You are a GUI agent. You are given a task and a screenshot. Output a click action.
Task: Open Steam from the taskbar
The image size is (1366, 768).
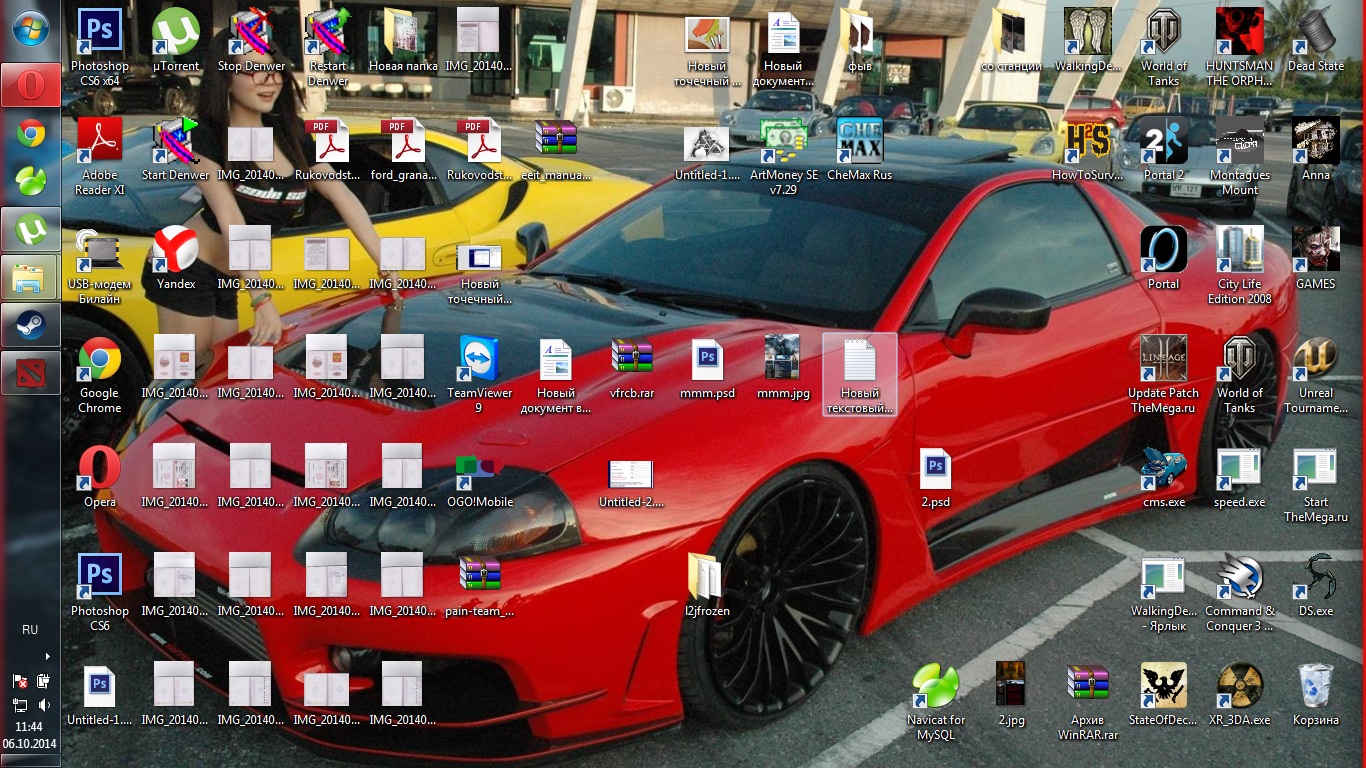[x=31, y=325]
